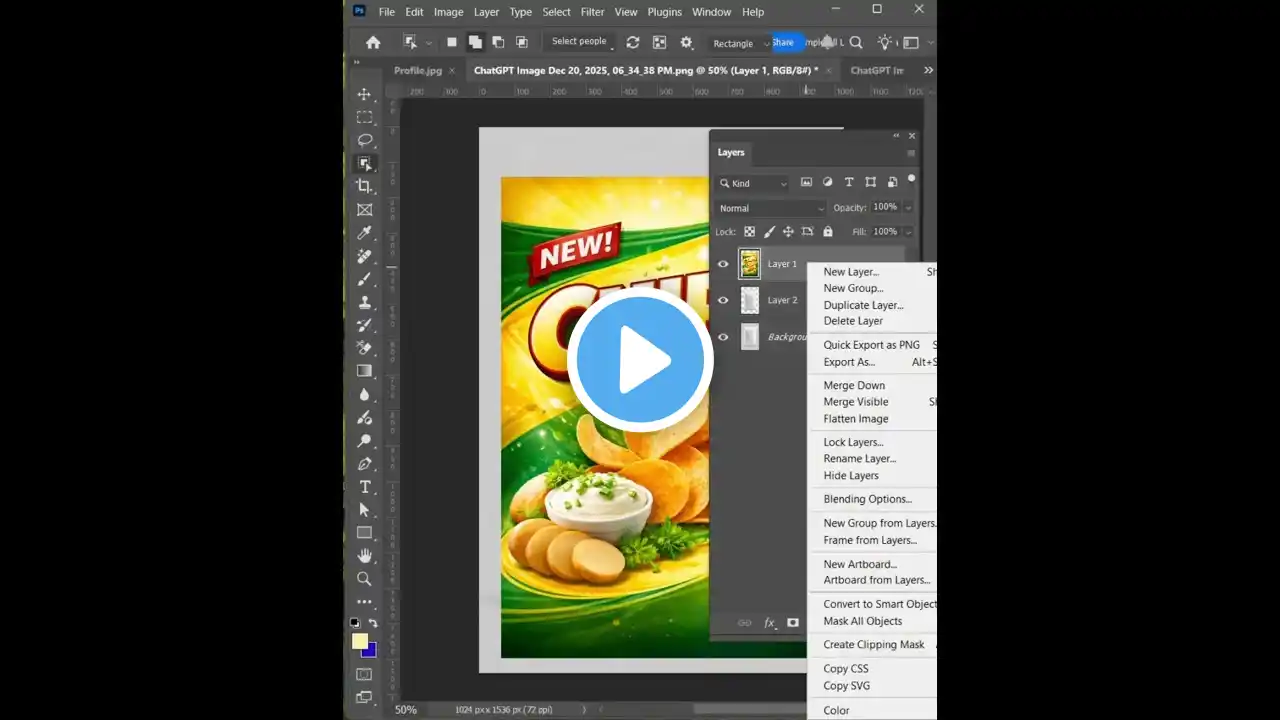Expand the hidden document tabs chevron
Viewport: 1280px width, 720px height.
[928, 70]
